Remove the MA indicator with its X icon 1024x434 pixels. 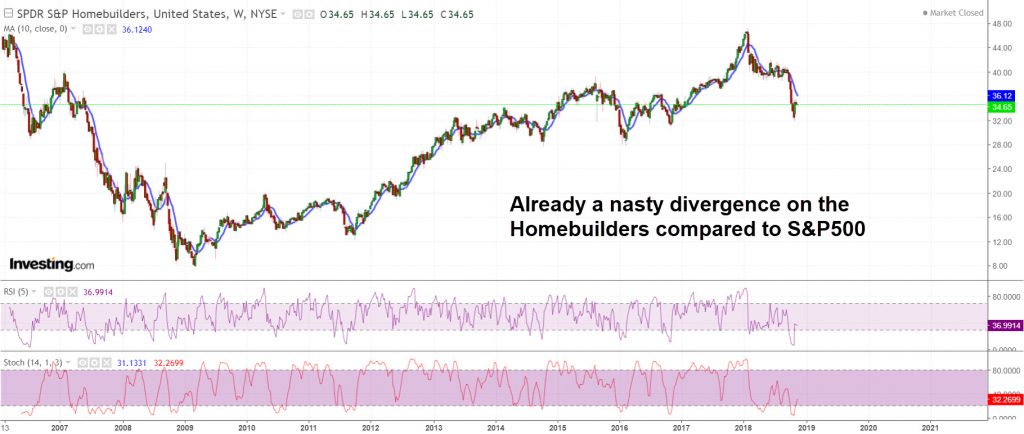click(x=111, y=29)
